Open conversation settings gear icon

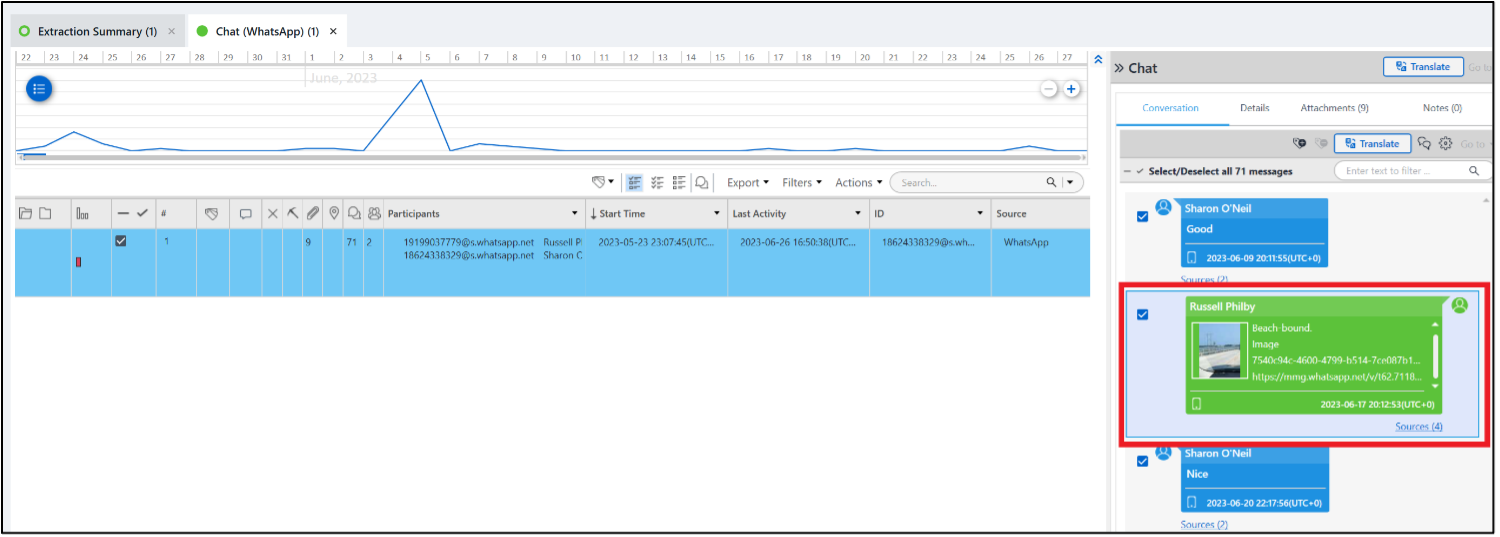coord(1445,144)
